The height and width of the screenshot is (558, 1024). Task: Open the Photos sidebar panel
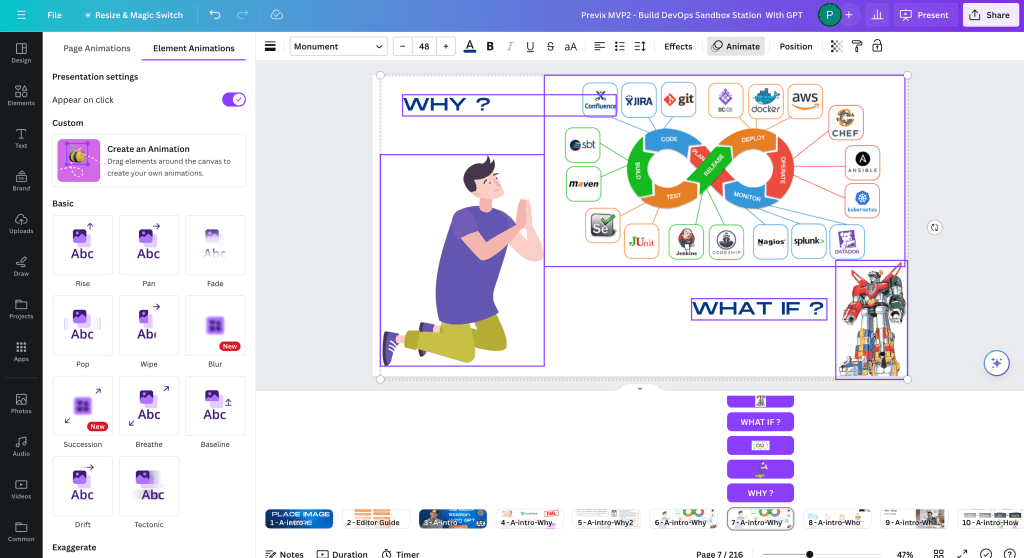pos(21,404)
